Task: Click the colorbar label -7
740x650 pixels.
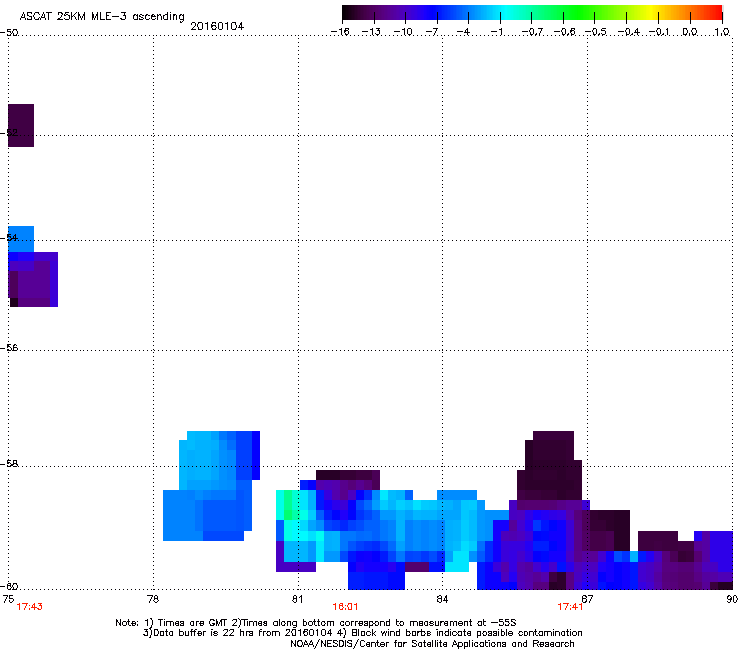Action: [431, 32]
